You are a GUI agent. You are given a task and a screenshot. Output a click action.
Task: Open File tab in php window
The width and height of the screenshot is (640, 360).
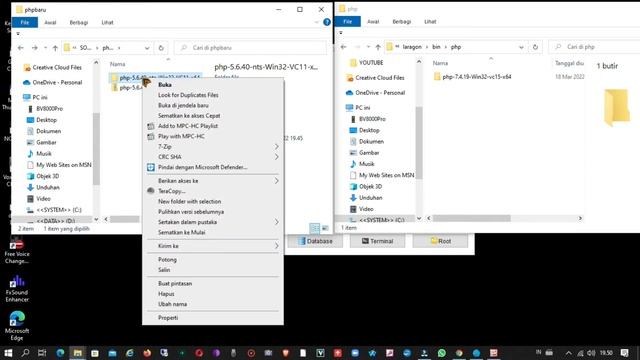tap(347, 22)
